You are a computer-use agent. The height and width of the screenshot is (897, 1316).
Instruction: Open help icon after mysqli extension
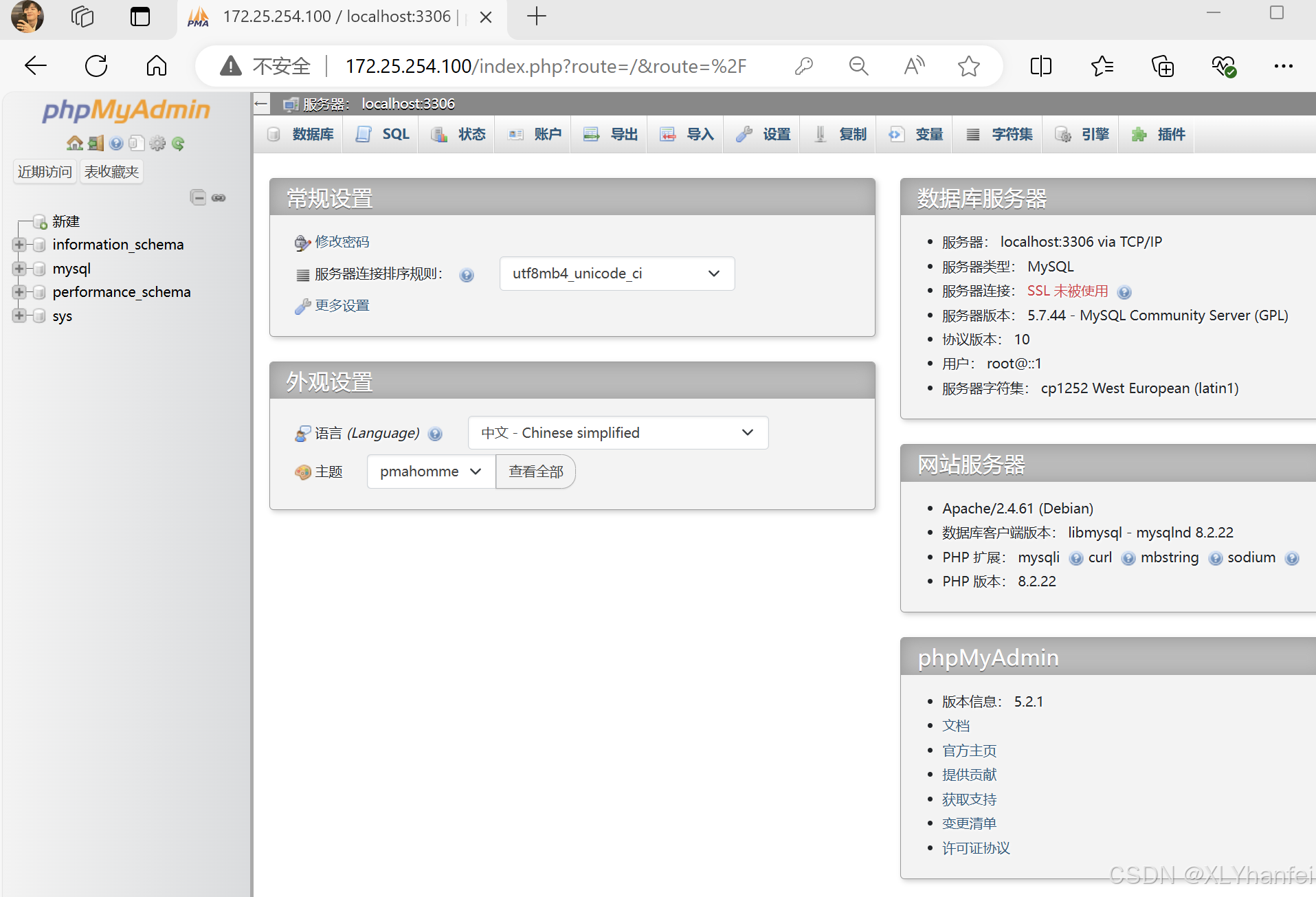click(x=1076, y=558)
